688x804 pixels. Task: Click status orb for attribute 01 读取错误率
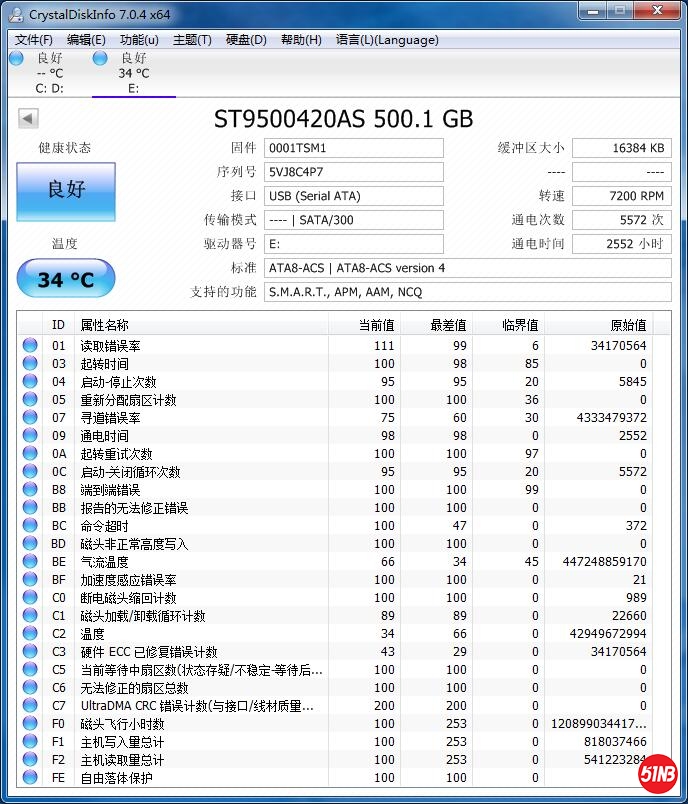coord(30,346)
